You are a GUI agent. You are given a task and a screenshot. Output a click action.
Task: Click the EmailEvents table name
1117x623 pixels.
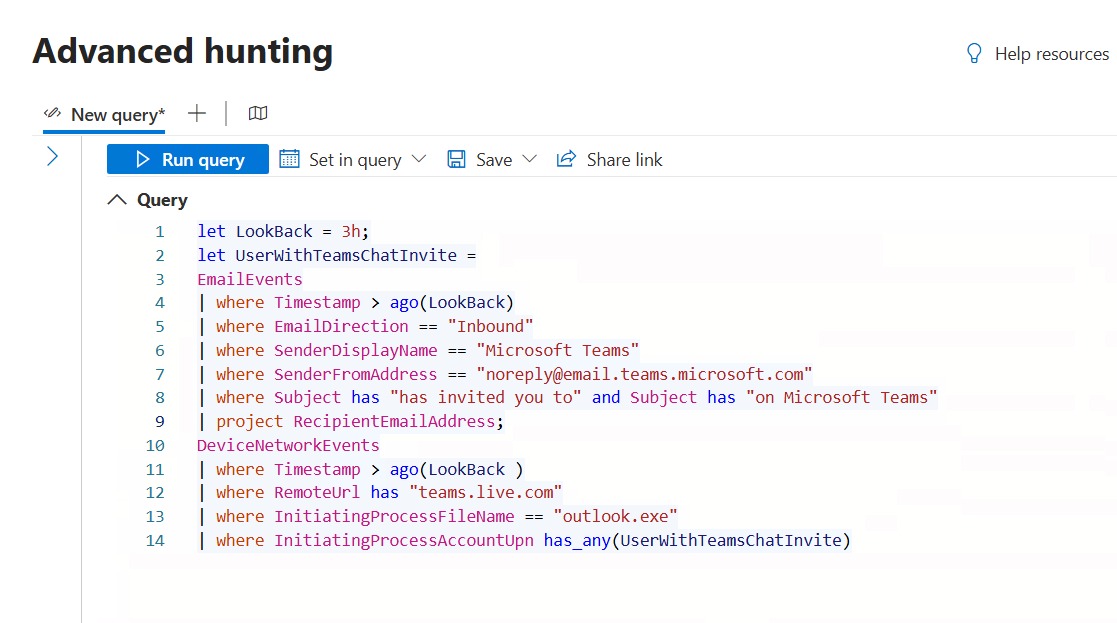249,279
